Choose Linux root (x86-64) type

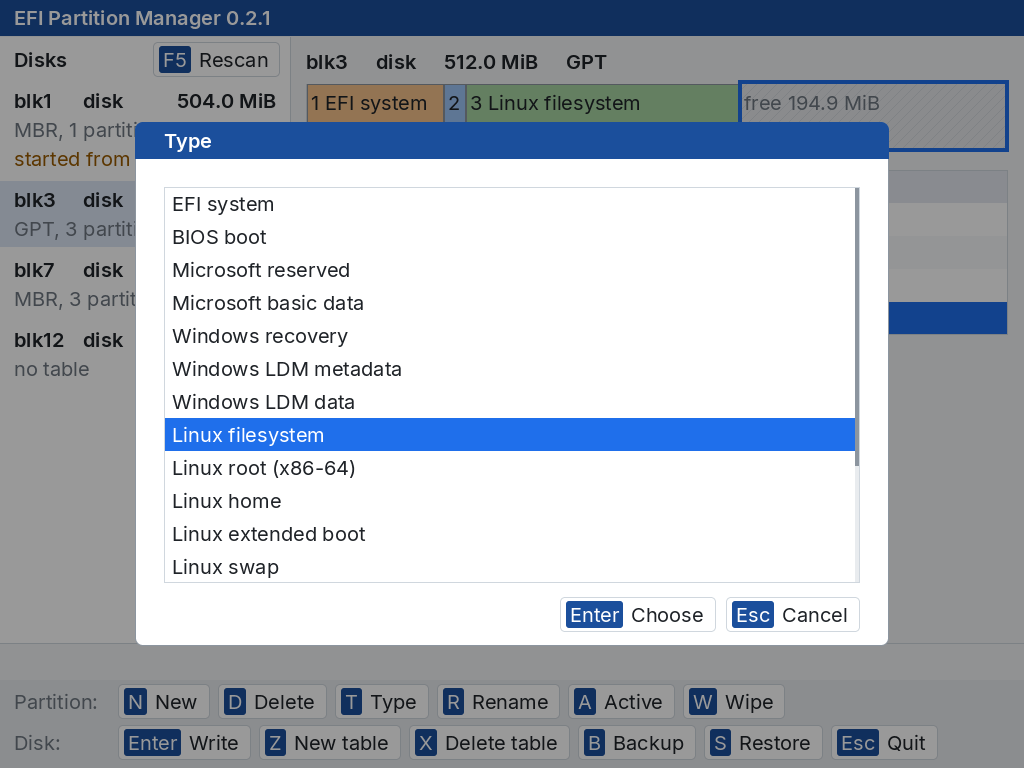pyautogui.click(x=509, y=468)
